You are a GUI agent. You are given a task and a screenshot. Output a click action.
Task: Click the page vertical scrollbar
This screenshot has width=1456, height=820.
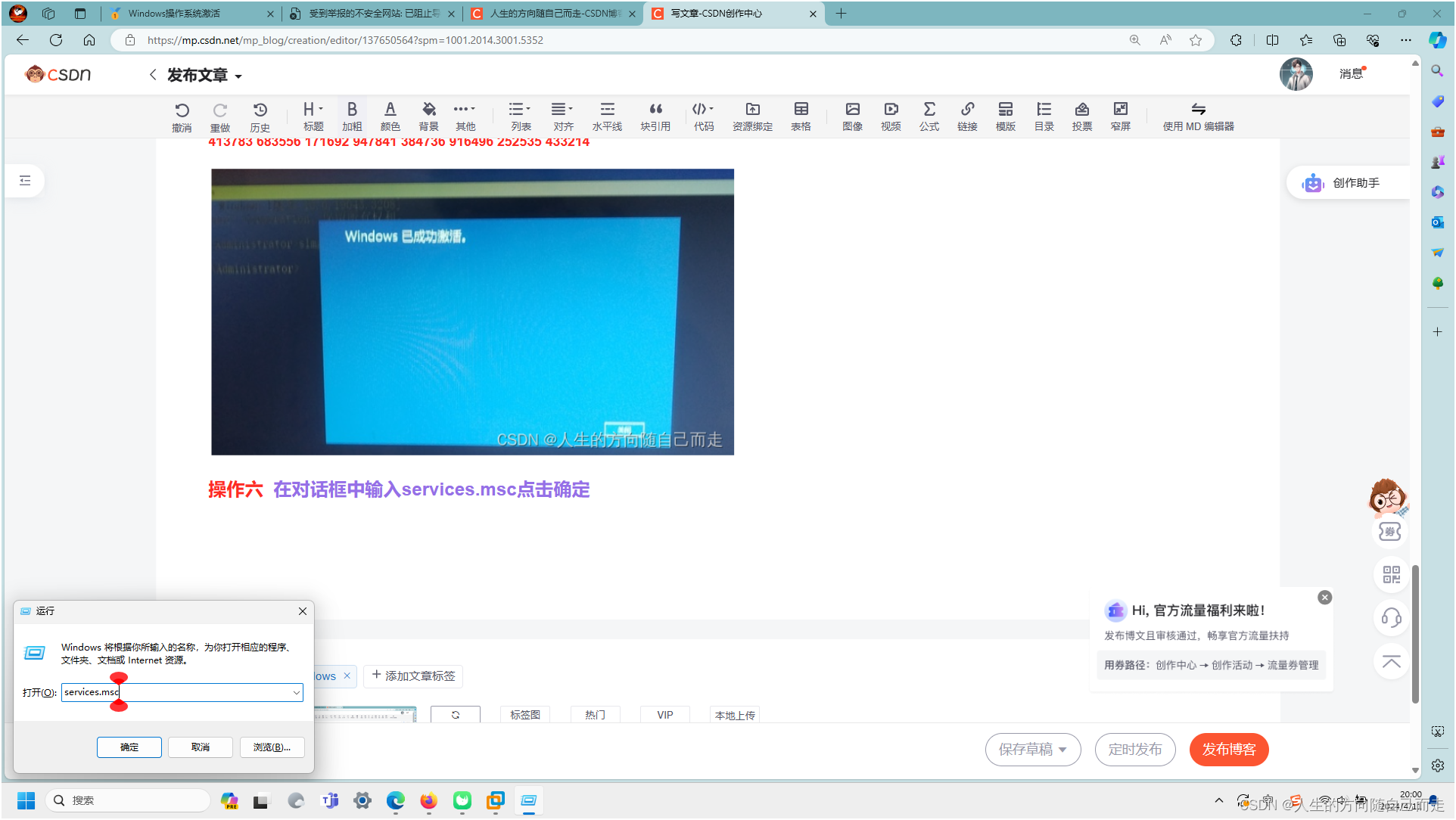(1415, 634)
